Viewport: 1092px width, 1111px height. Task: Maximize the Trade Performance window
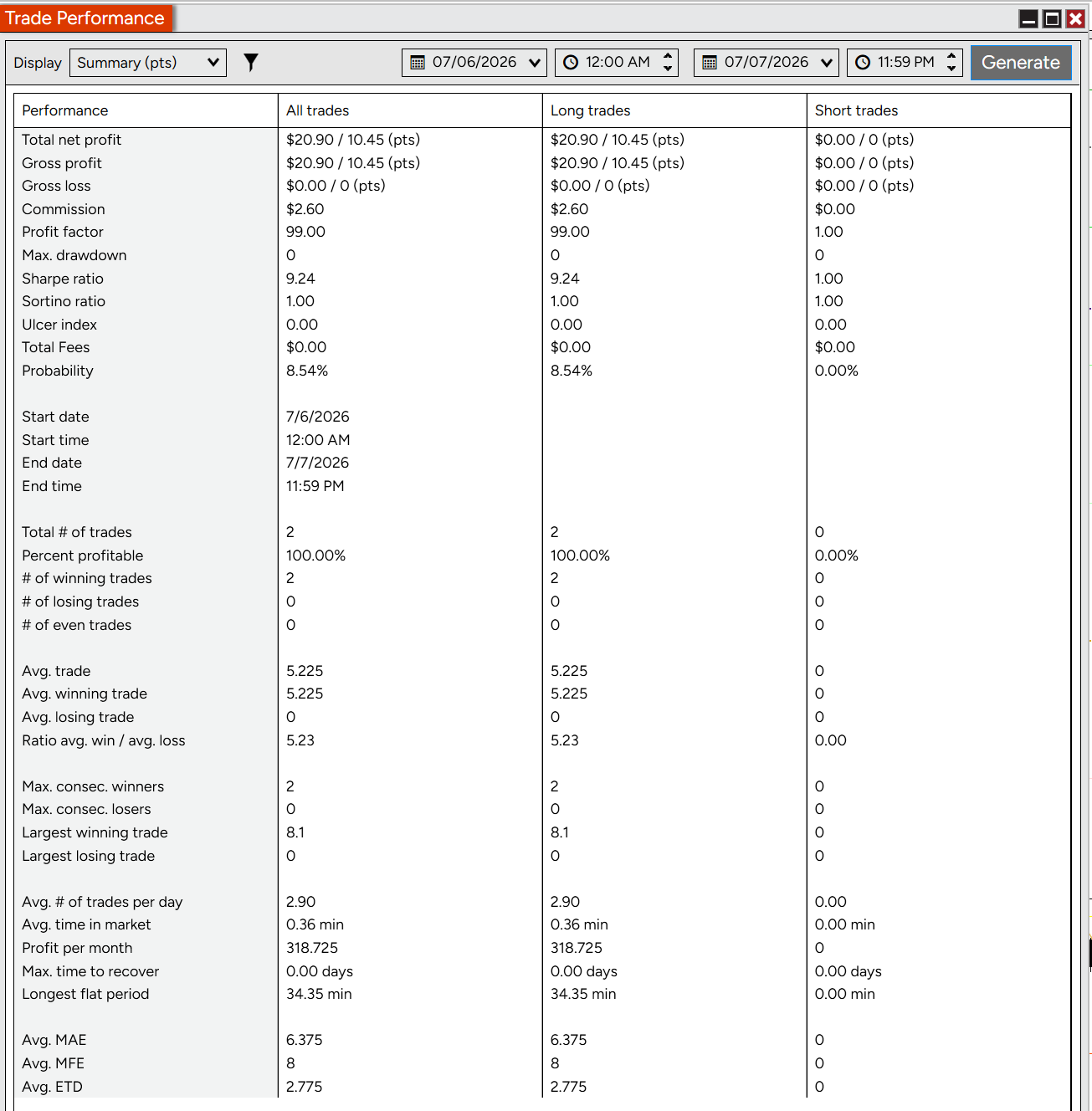click(1053, 18)
